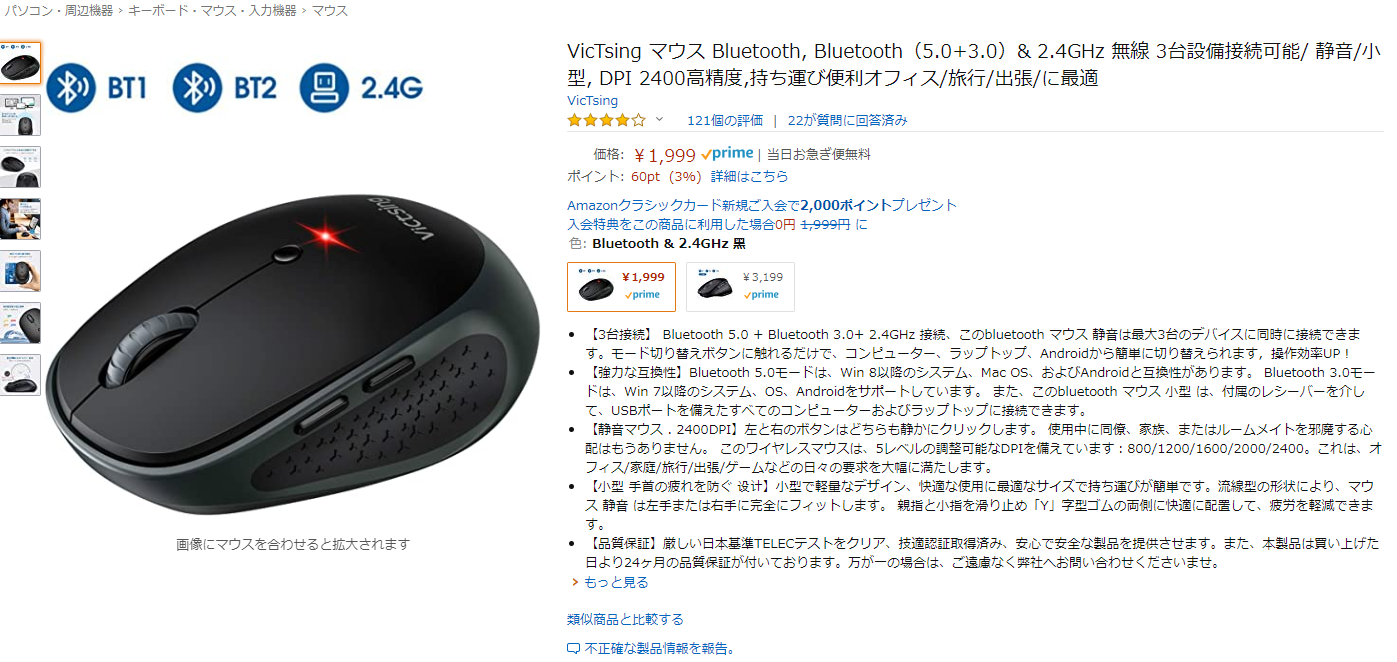The width and height of the screenshot is (1397, 662).
Task: Click the Prime logo beside the price
Action: tap(727, 154)
